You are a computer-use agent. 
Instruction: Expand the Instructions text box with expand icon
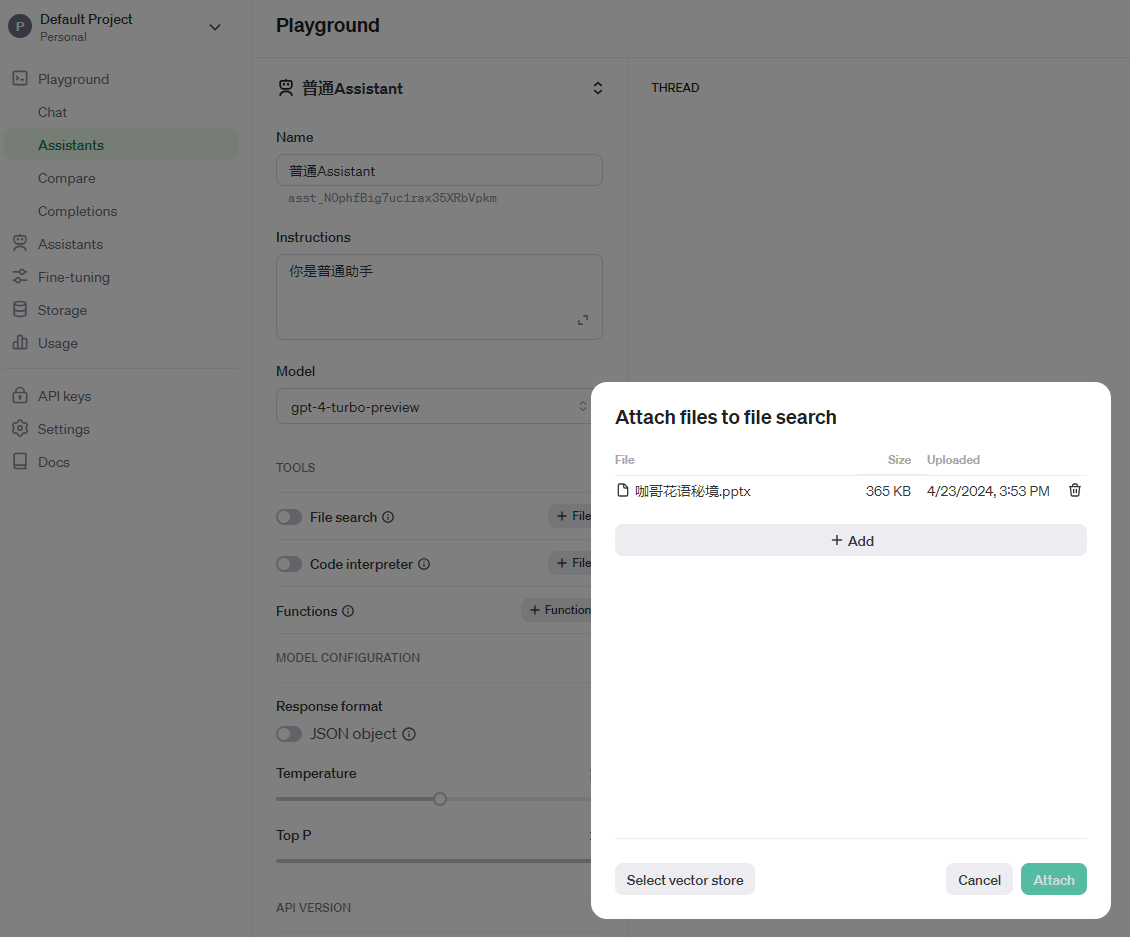click(x=583, y=320)
